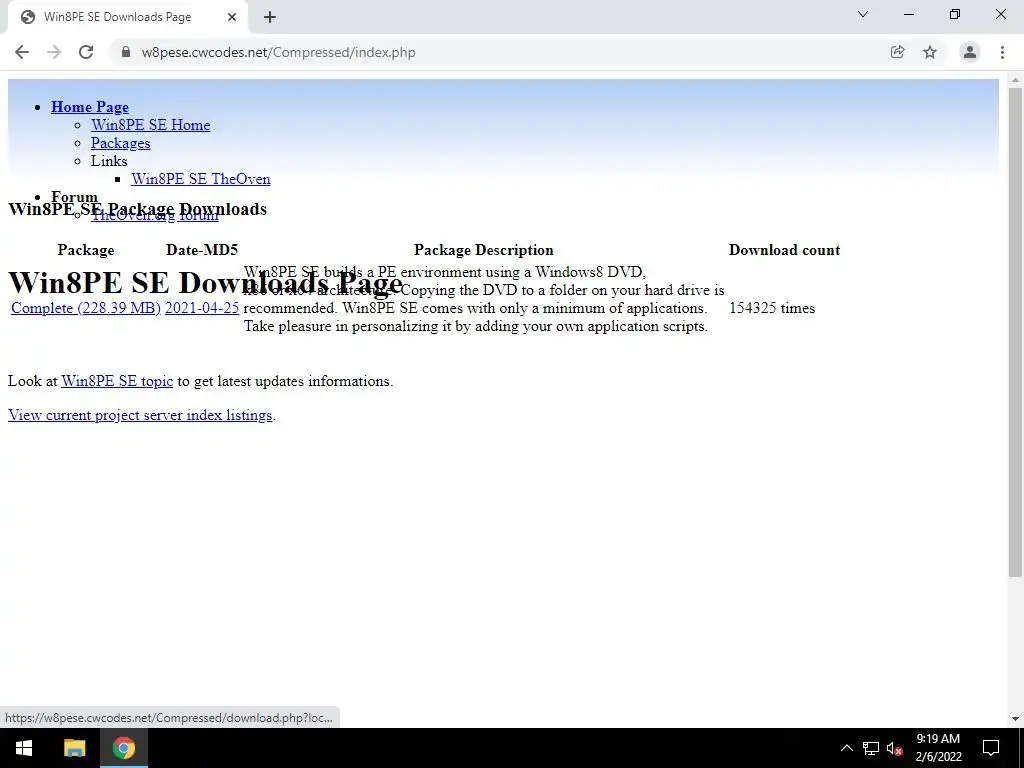Open the tab search chevron
This screenshot has height=768, width=1024.
pyautogui.click(x=863, y=14)
